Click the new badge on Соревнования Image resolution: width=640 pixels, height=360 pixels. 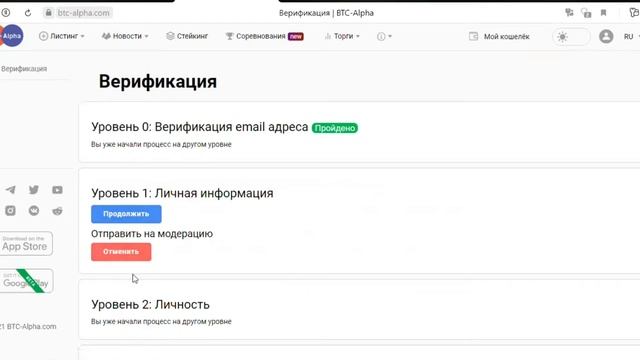(296, 36)
